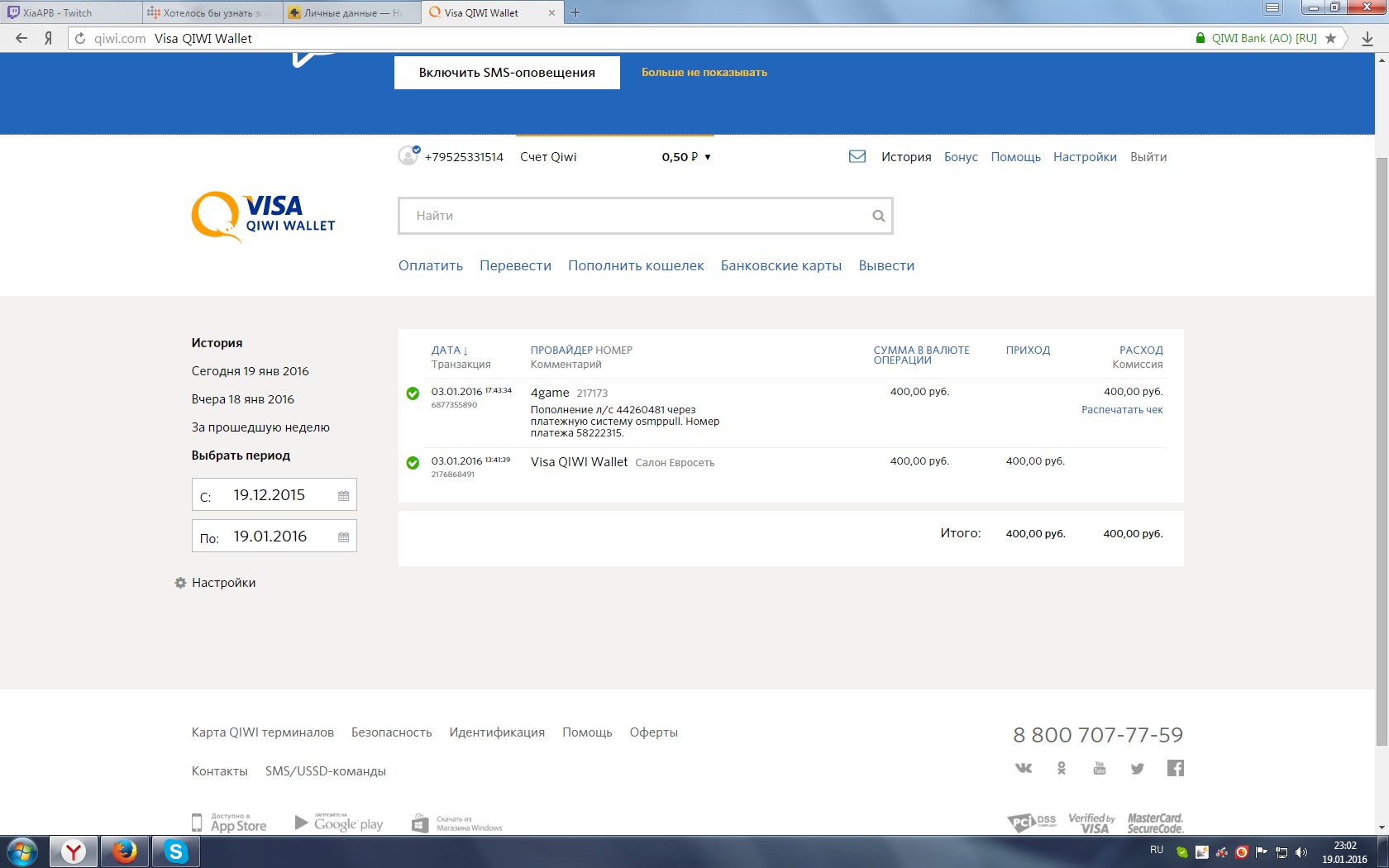Open Вывести section

click(886, 265)
